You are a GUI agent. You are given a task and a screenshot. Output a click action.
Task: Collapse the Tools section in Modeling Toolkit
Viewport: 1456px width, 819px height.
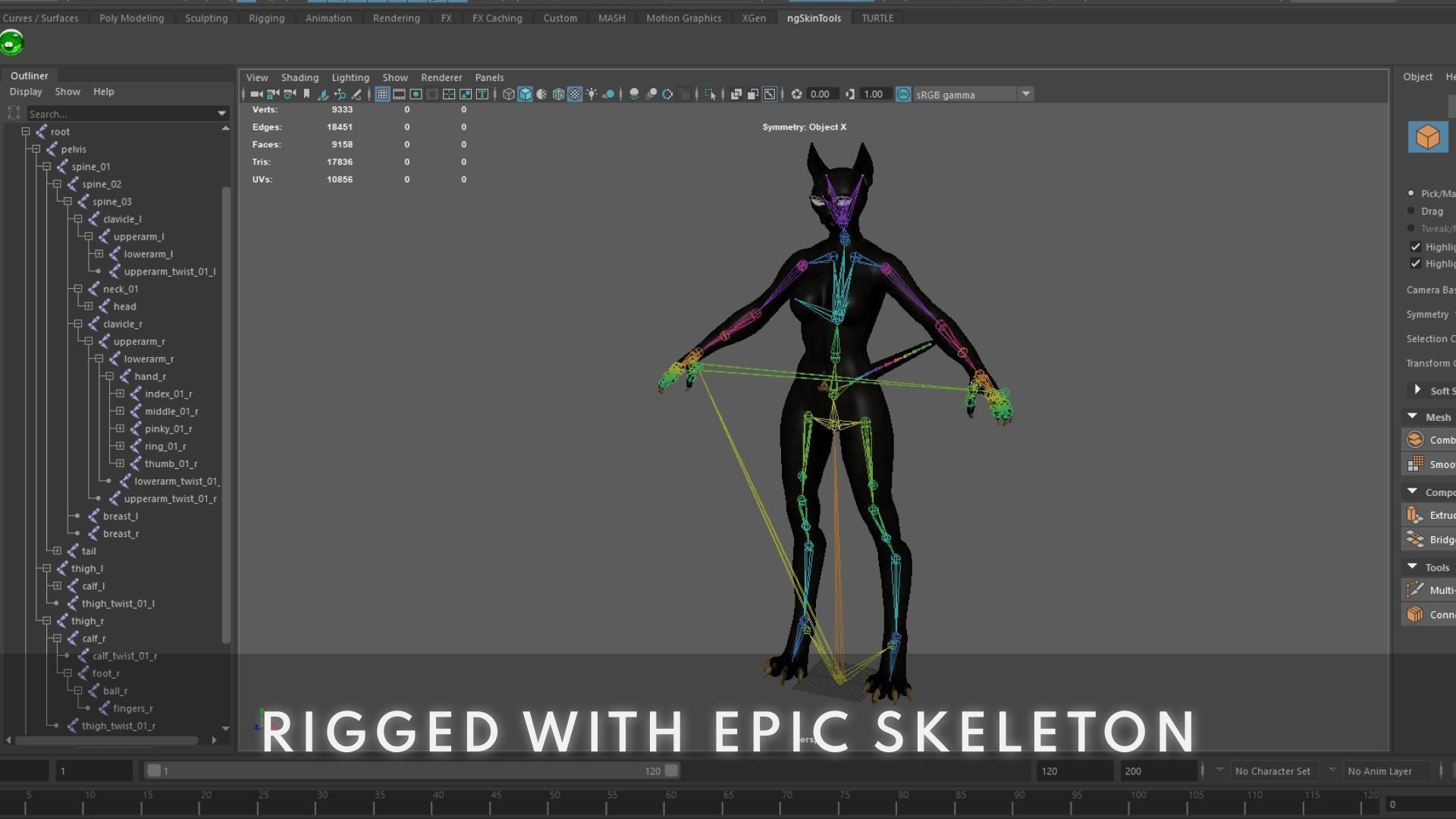[x=1412, y=566]
